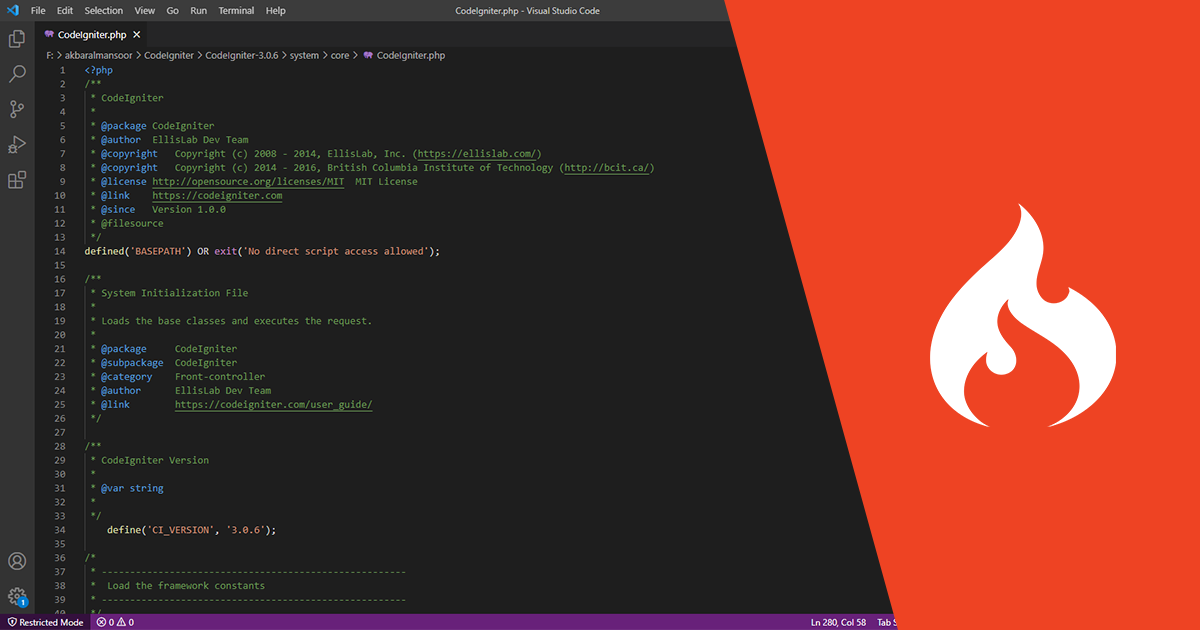Expand the CodeIgniter folder breadcrumb

169,56
